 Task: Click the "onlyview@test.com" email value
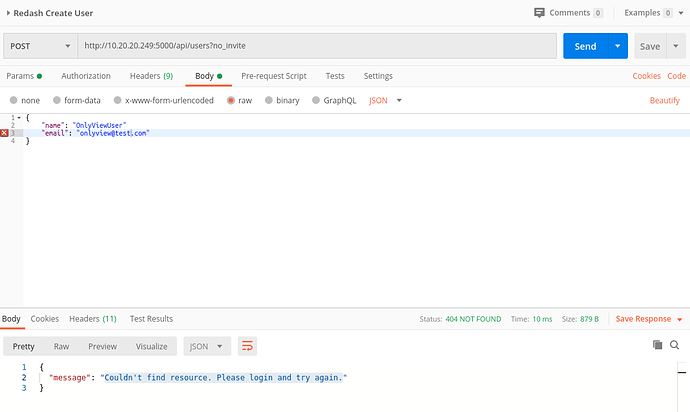113,133
